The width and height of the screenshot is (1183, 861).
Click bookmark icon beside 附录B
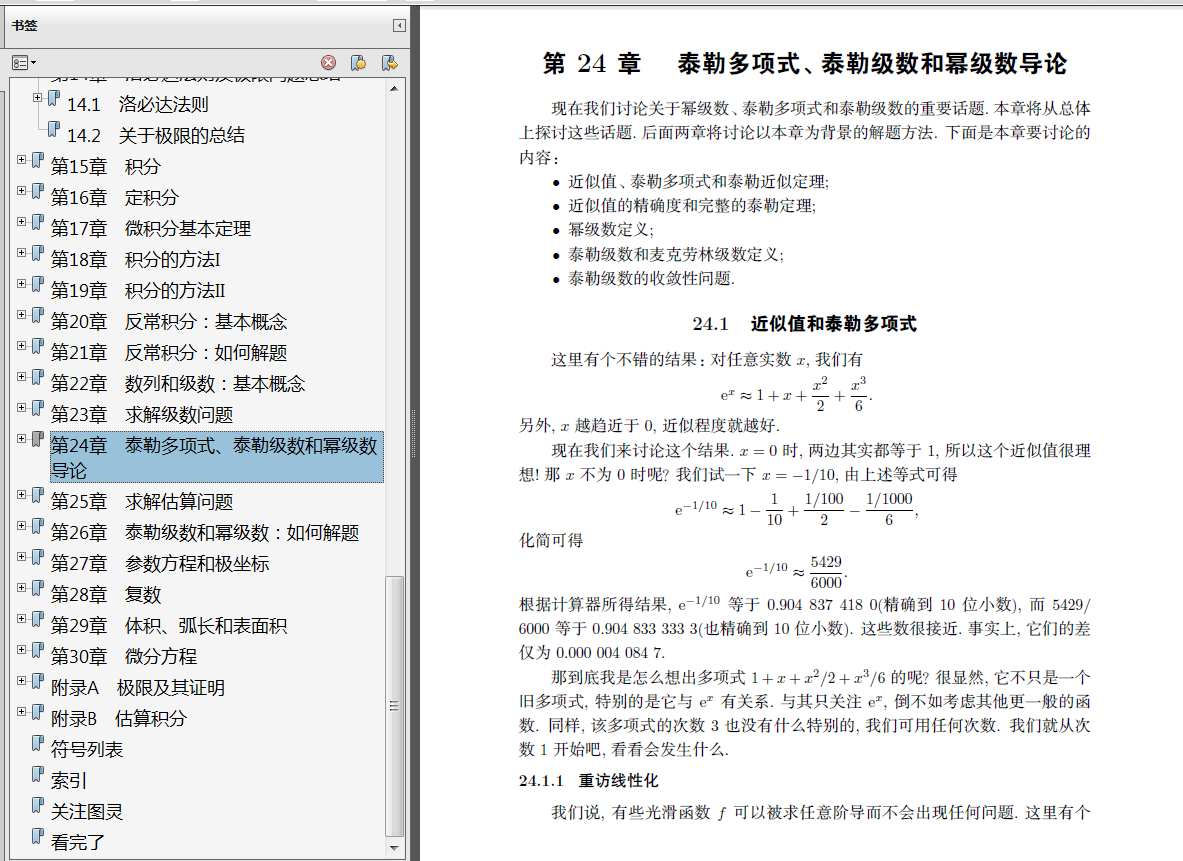[38, 712]
